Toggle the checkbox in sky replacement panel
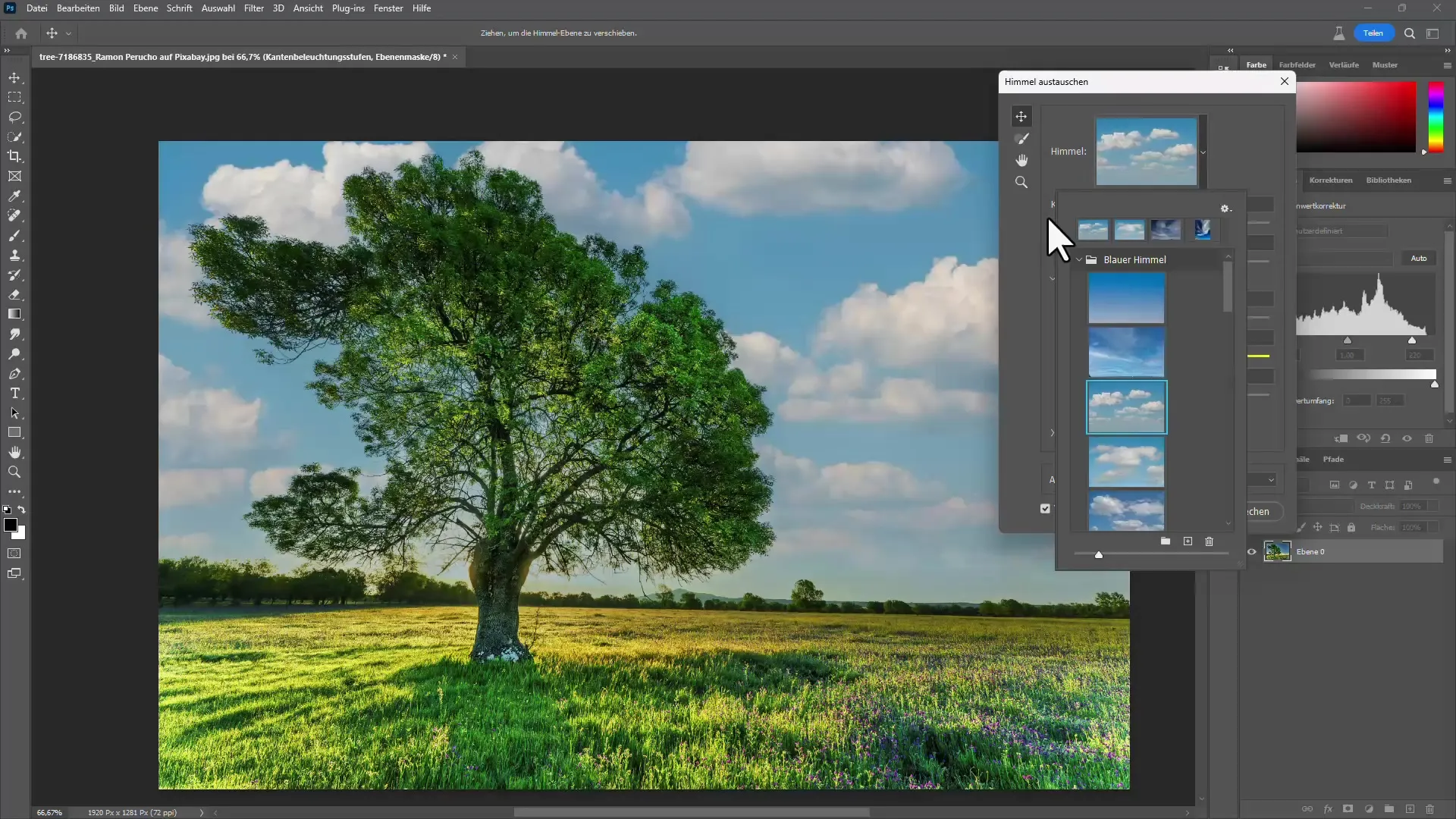 pyautogui.click(x=1046, y=509)
